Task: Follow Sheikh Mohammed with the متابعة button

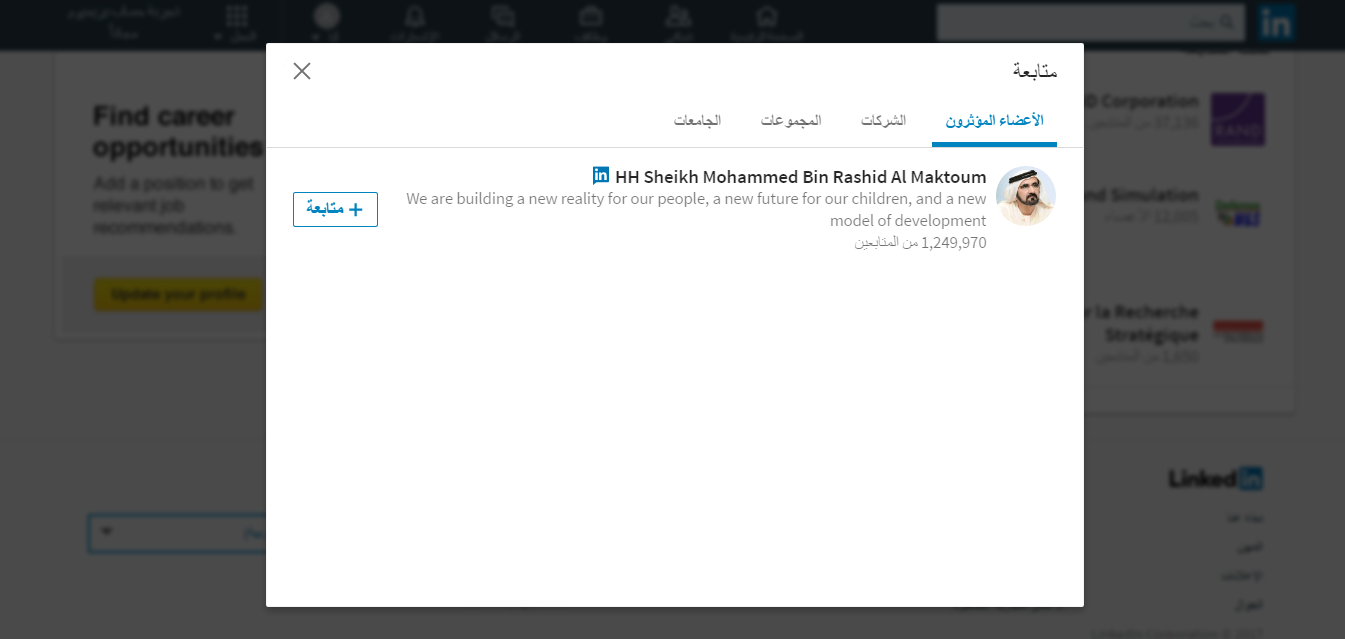Action: click(x=335, y=209)
